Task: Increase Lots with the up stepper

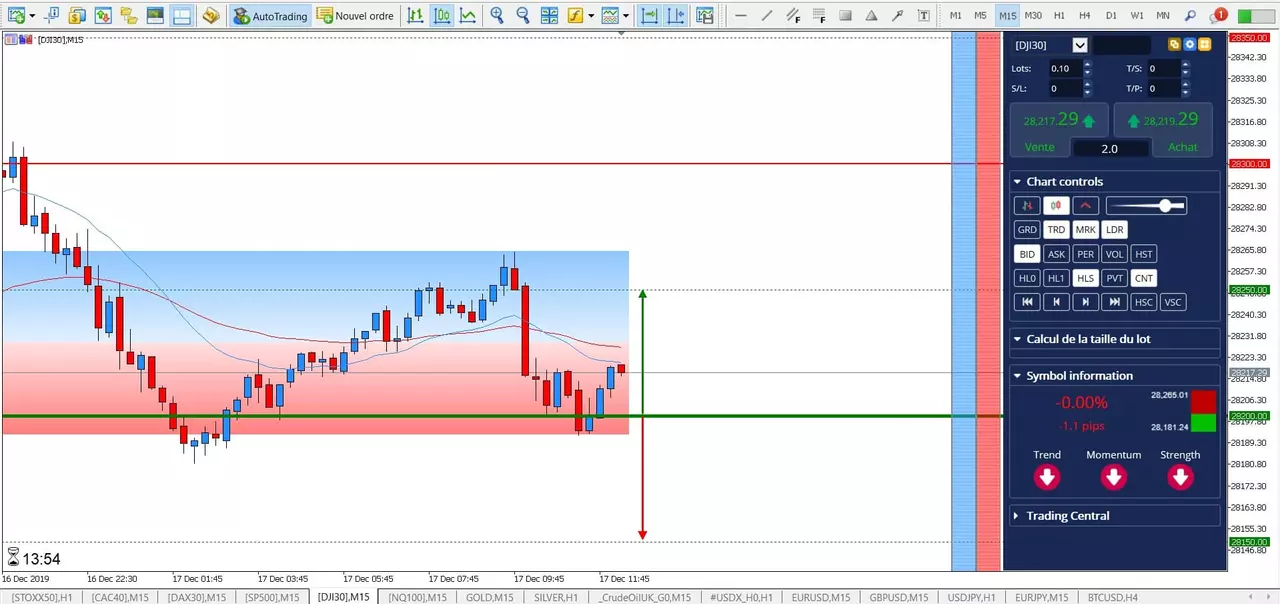Action: tap(1087, 64)
